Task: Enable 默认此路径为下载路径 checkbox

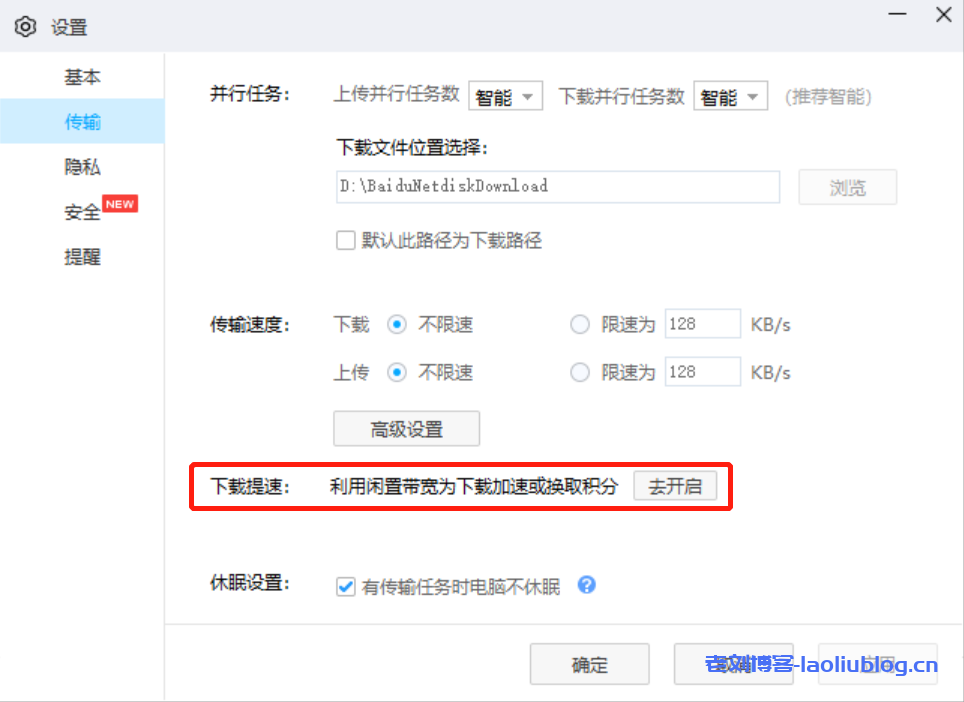Action: point(346,241)
